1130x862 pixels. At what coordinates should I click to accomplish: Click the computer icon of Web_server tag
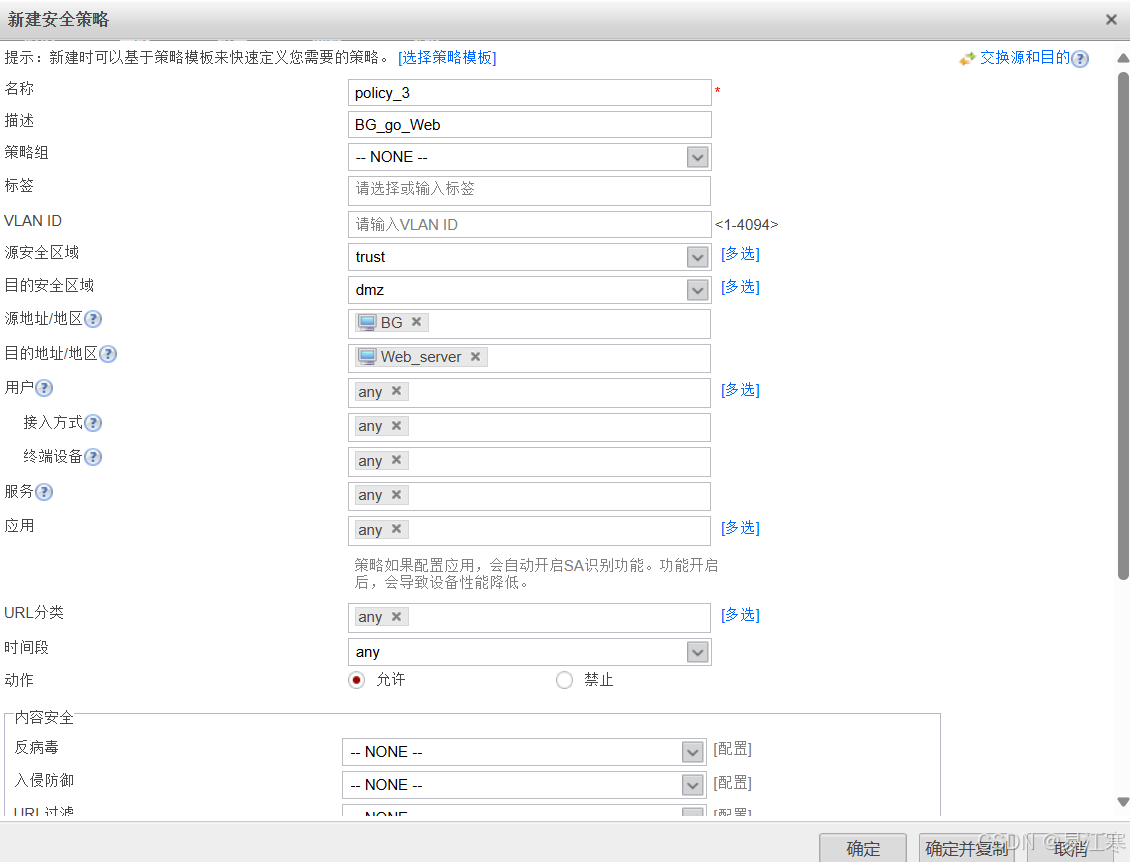pyautogui.click(x=368, y=357)
